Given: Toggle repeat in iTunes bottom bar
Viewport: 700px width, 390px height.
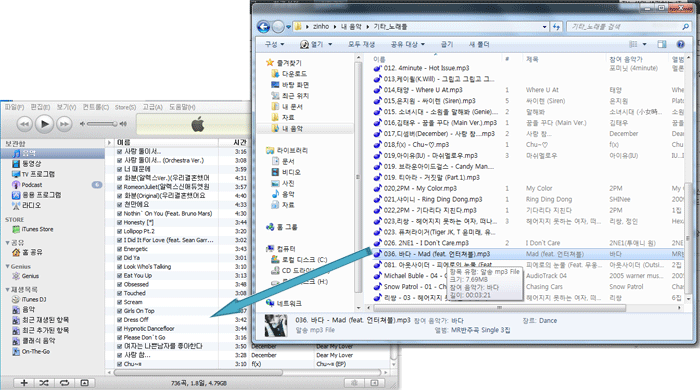Looking at the screenshot, I should pos(64,382).
